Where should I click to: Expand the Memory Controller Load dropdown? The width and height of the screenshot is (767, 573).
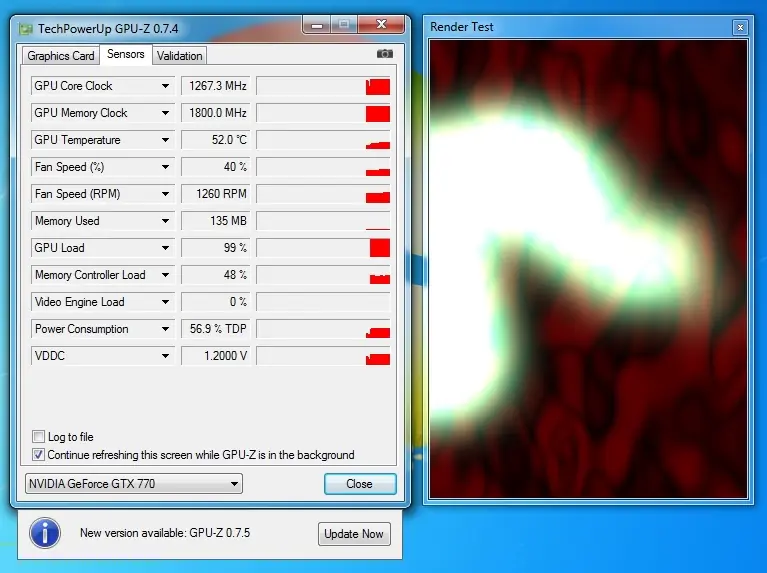click(165, 275)
